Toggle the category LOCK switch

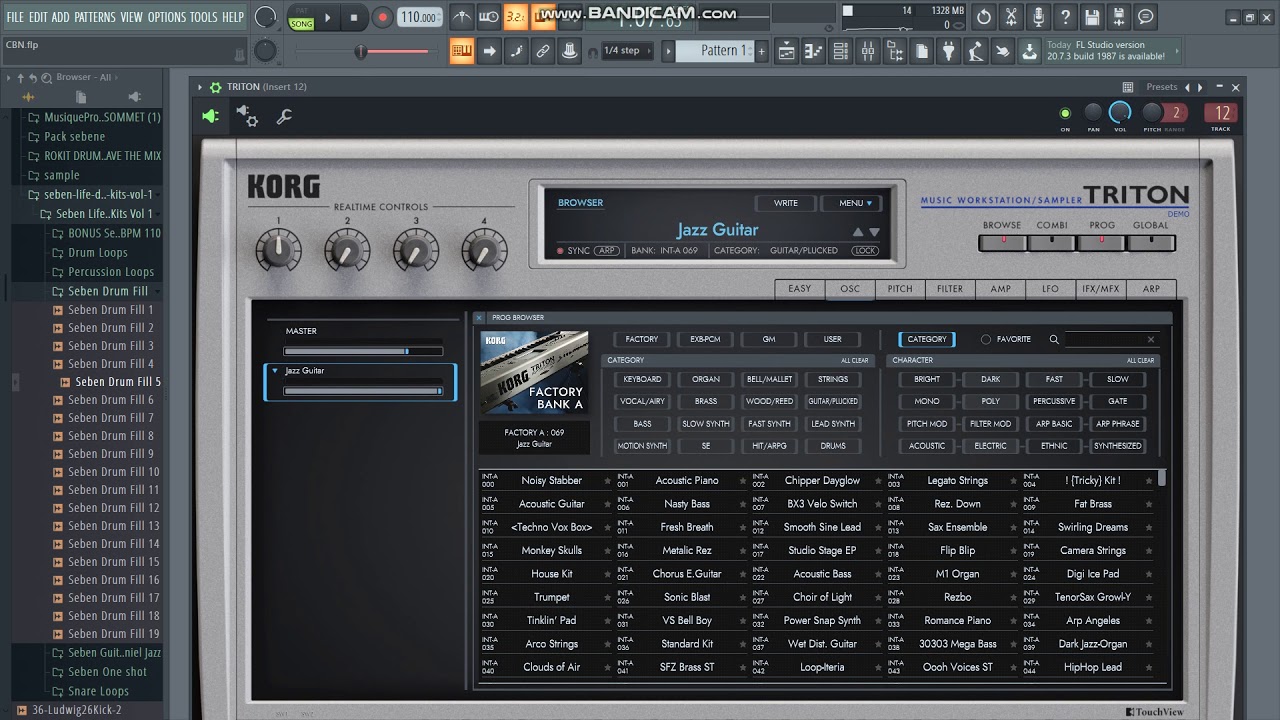[x=865, y=251]
